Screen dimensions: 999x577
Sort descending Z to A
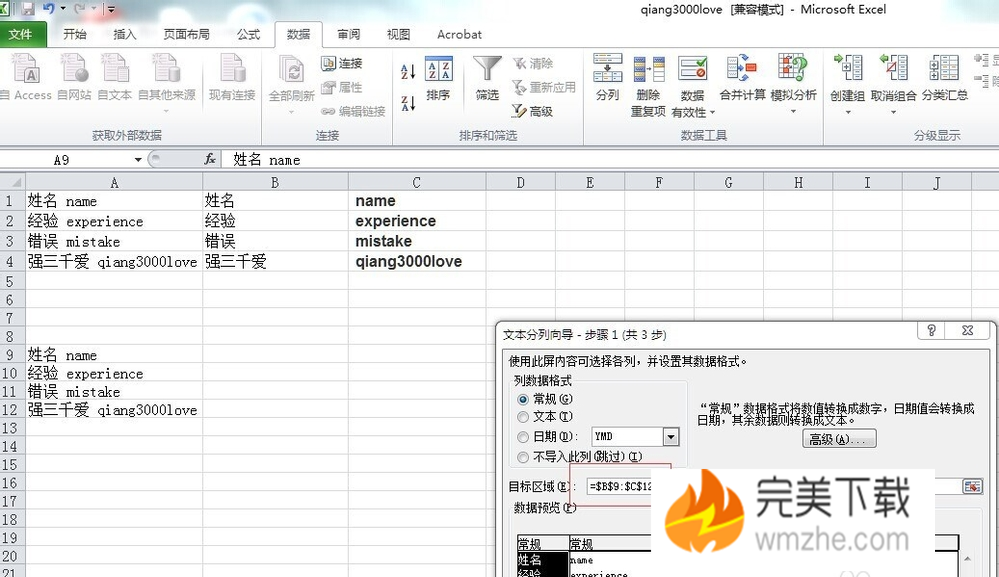pos(408,103)
